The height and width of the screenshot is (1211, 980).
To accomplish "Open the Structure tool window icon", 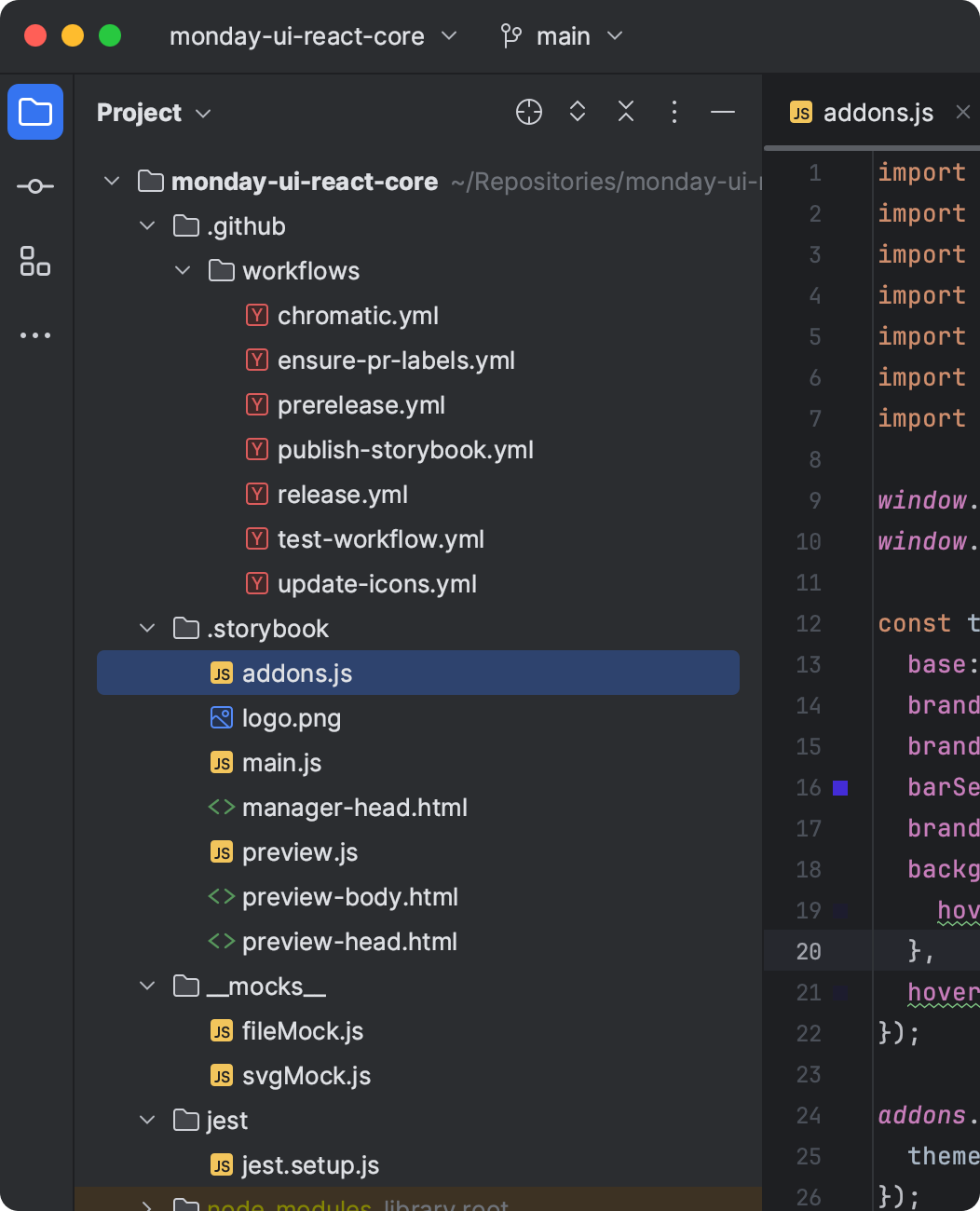I will [x=35, y=261].
